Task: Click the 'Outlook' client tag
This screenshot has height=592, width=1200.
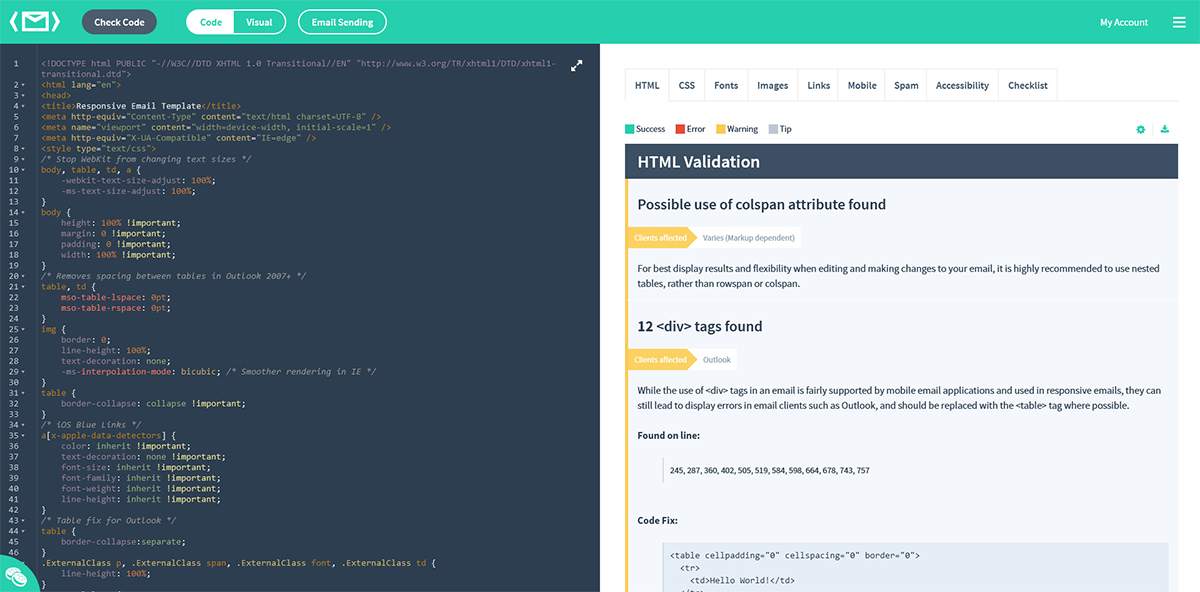Action: pyautogui.click(x=716, y=360)
